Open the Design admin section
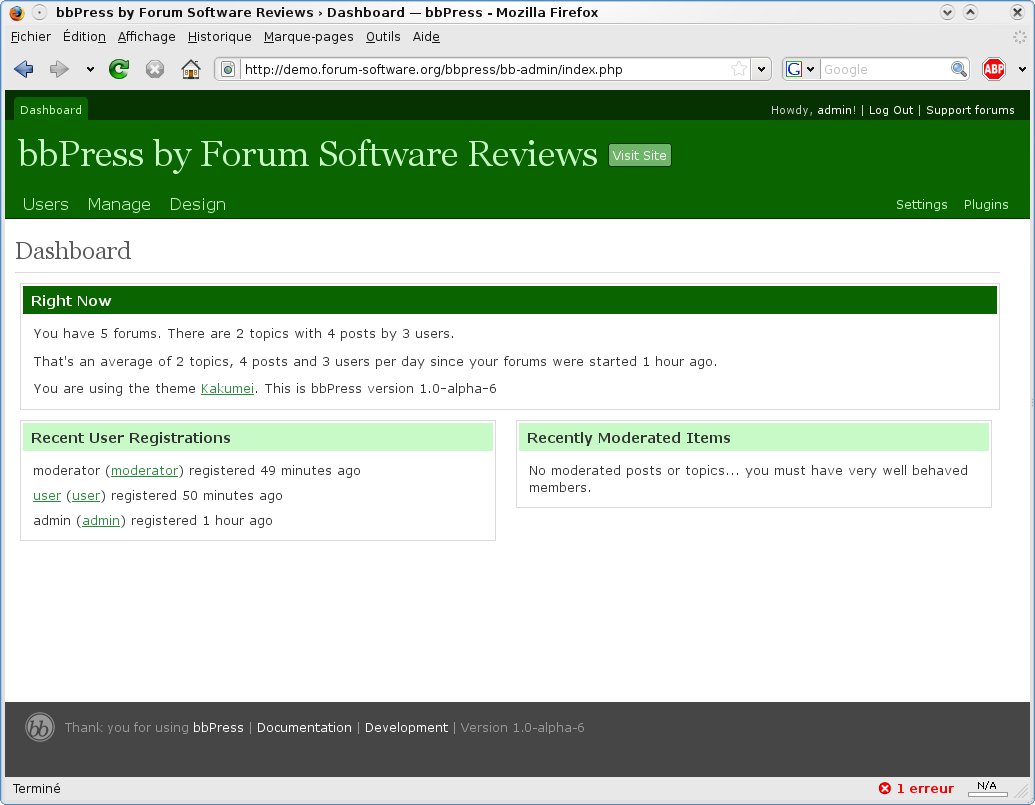Viewport: 1035px width, 805px height. (x=197, y=205)
